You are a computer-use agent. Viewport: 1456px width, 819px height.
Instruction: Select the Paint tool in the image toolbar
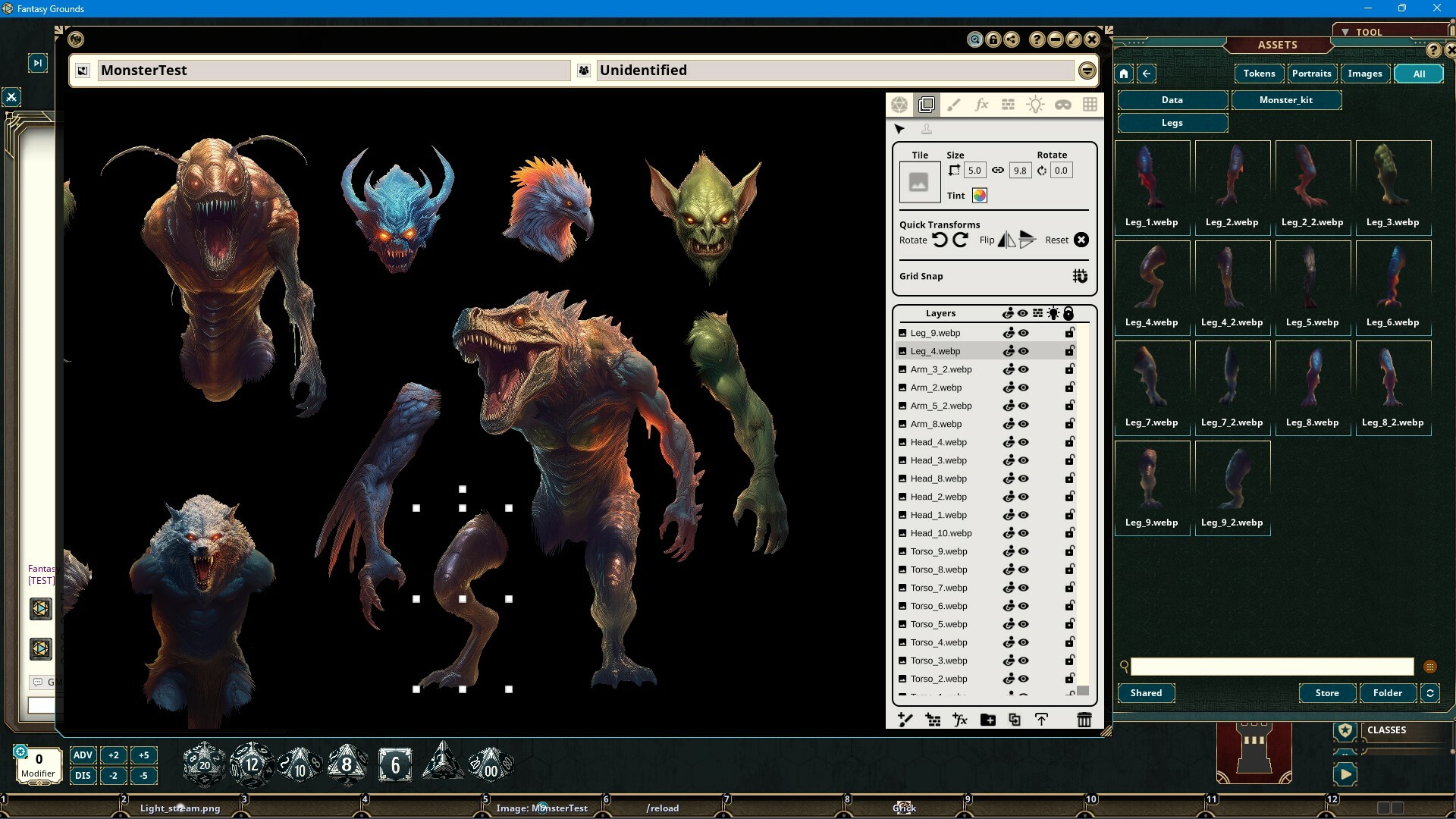(954, 104)
